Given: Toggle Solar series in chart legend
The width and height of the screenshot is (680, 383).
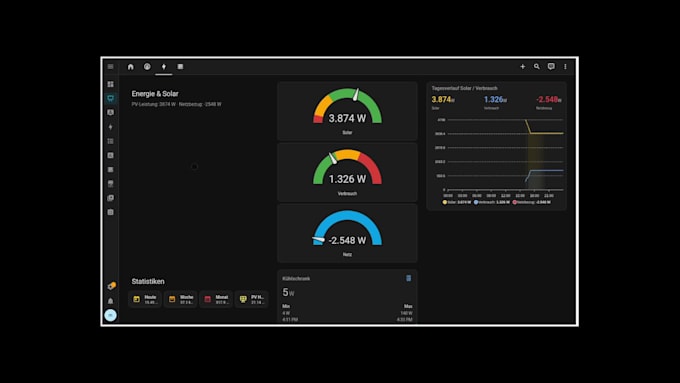Looking at the screenshot, I should 457,202.
